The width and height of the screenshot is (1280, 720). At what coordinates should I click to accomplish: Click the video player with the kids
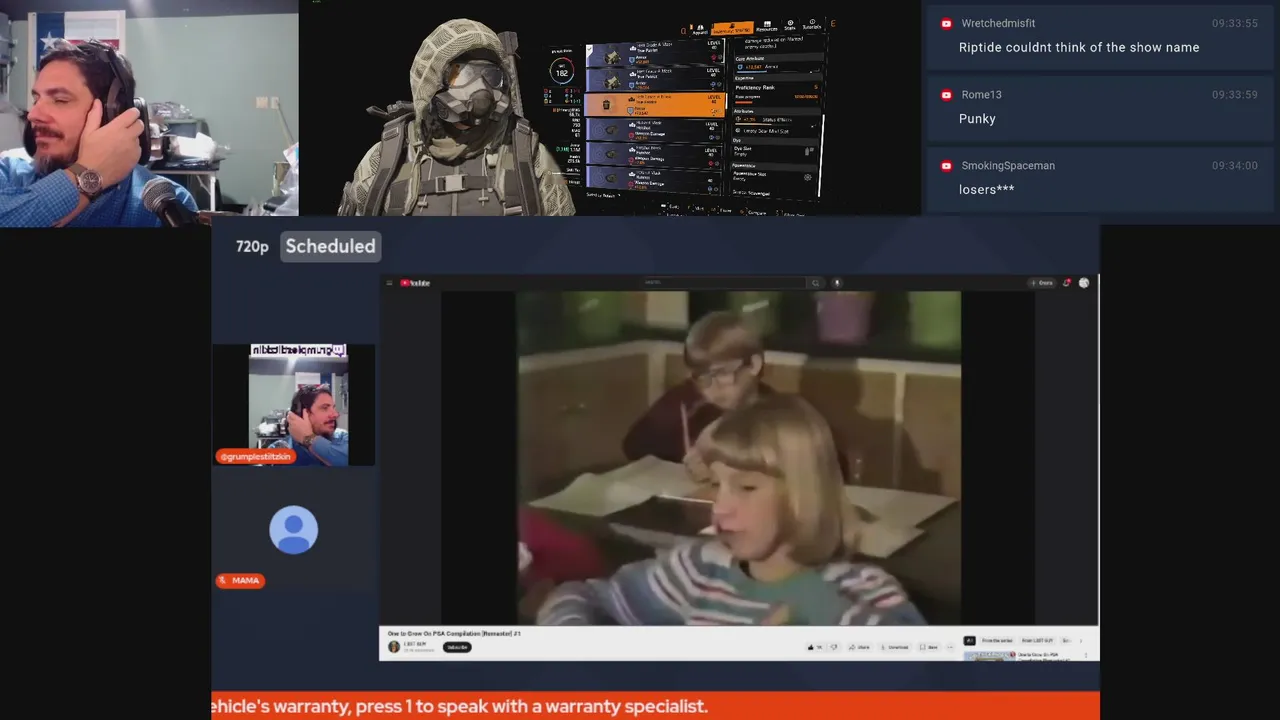(738, 458)
